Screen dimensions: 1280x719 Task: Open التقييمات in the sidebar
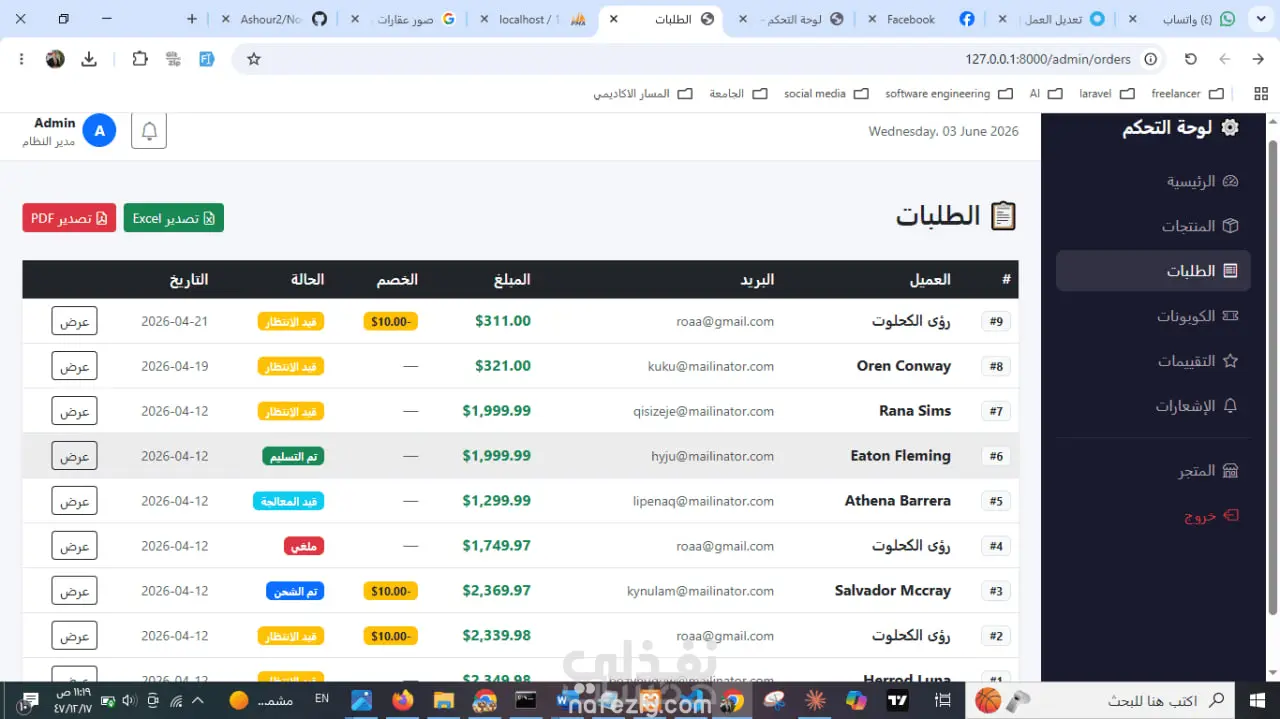pos(1198,361)
